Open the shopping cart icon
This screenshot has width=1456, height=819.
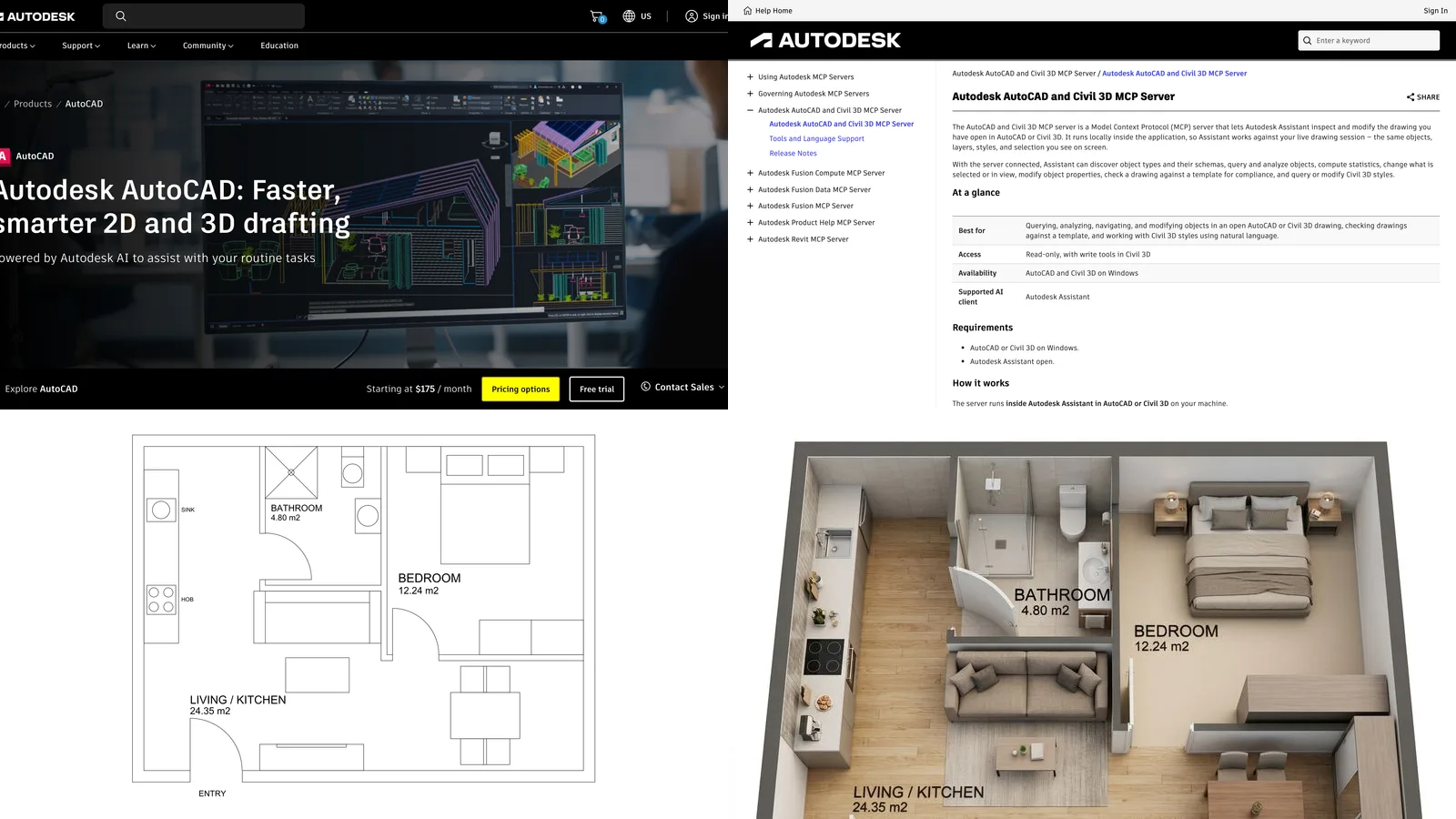(597, 16)
